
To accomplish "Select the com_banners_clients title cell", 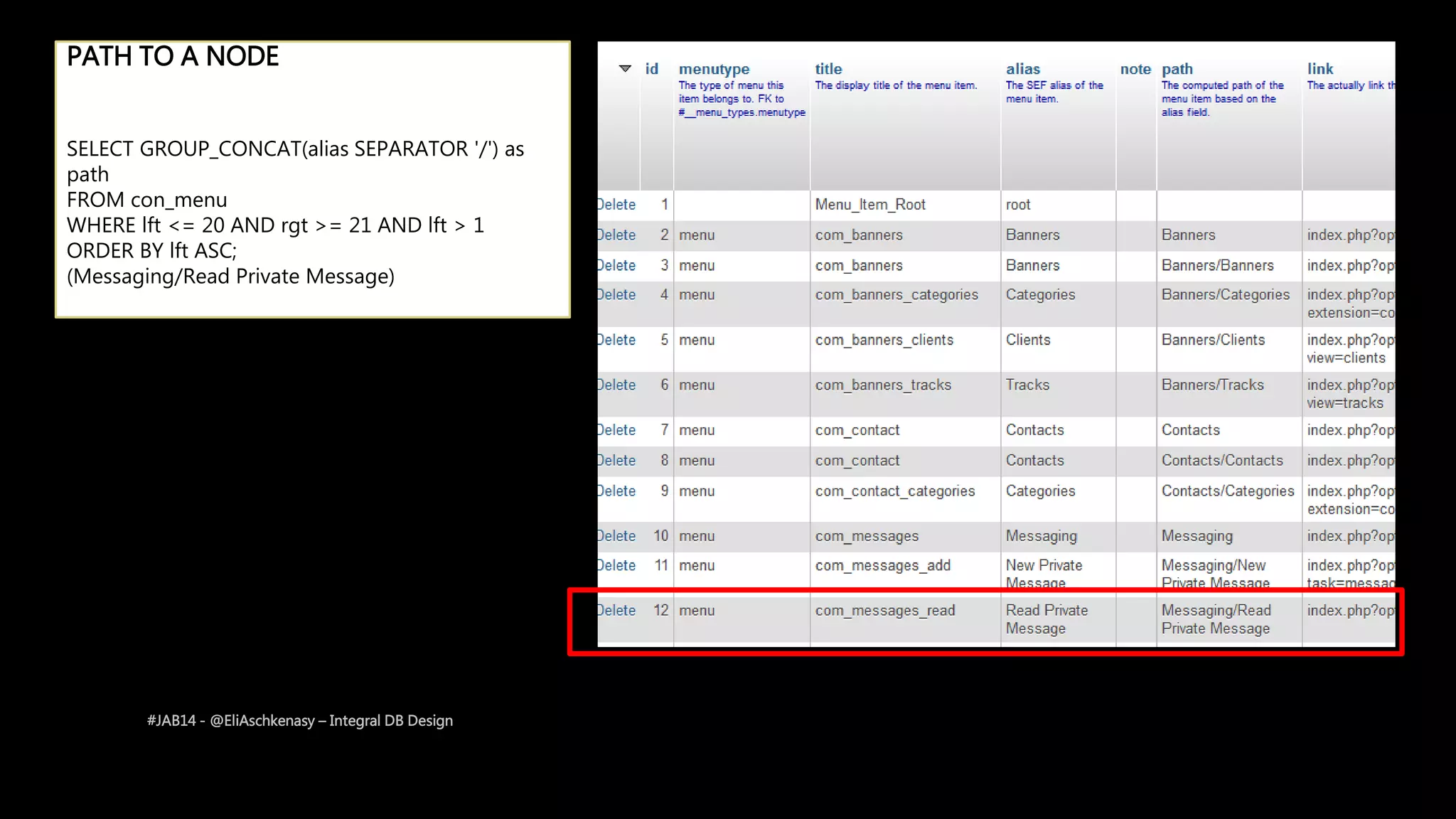I will [x=905, y=349].
